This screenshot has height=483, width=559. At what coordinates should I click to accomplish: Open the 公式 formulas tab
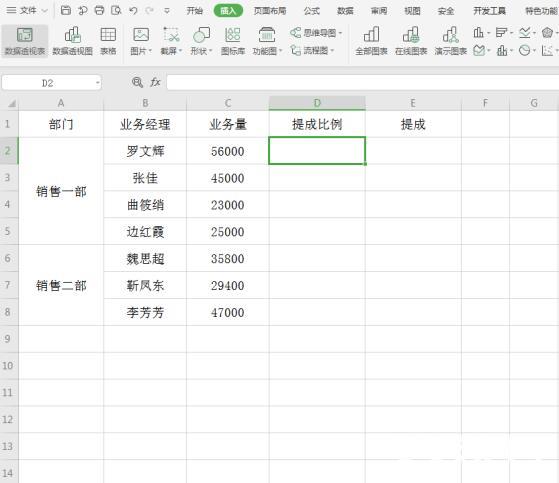coord(312,11)
